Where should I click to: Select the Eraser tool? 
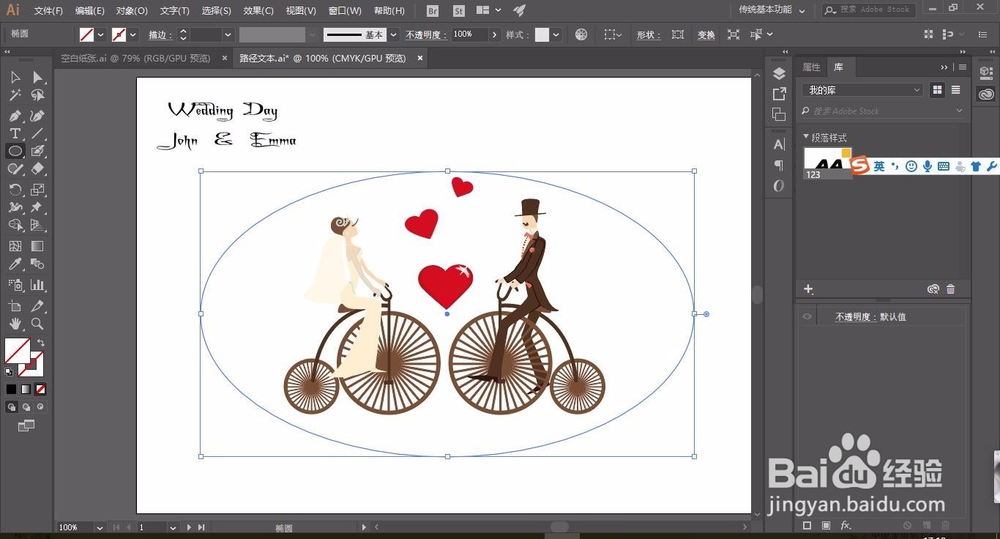click(x=38, y=169)
